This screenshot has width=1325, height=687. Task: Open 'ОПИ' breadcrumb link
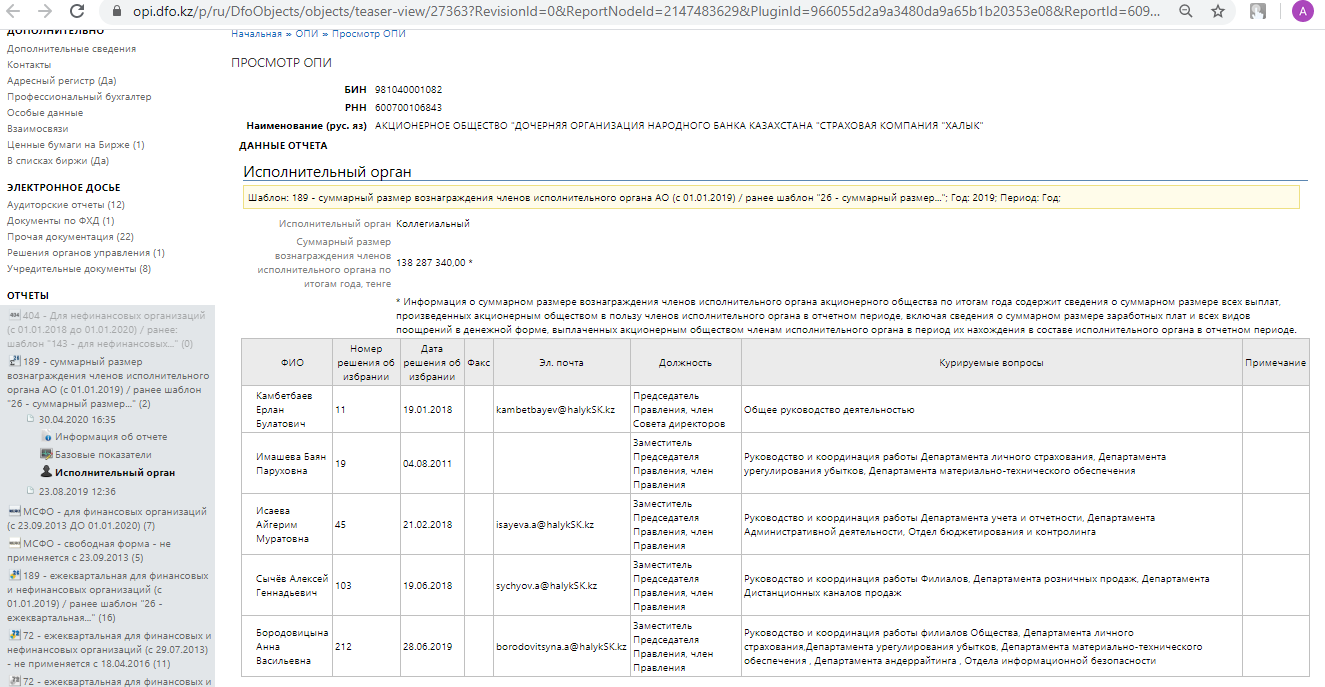click(307, 34)
